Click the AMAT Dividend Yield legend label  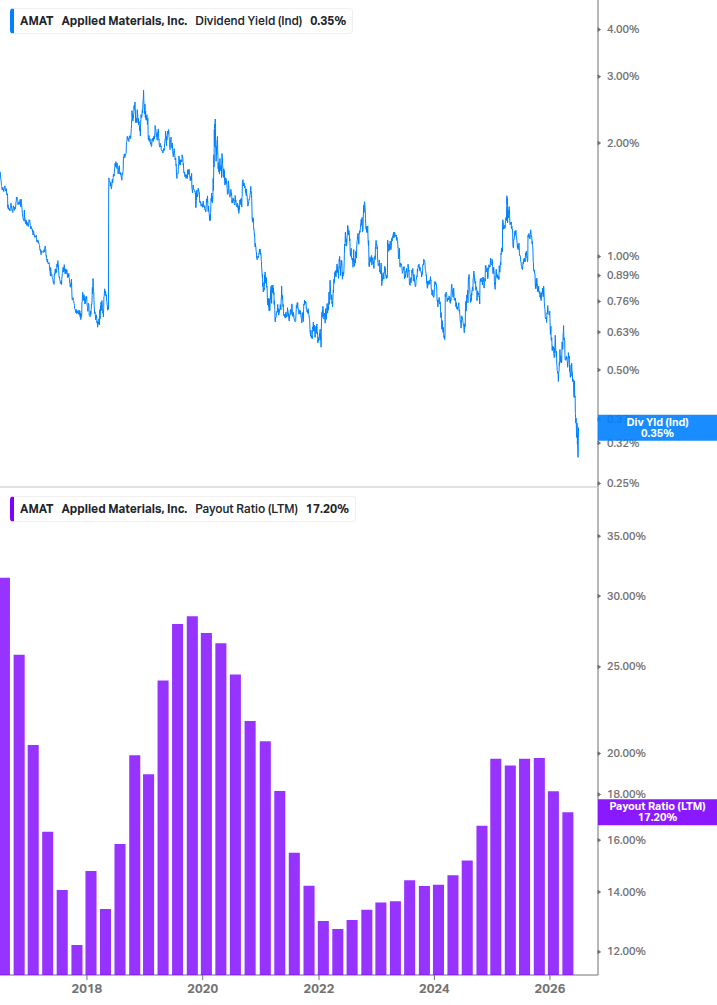click(183, 21)
